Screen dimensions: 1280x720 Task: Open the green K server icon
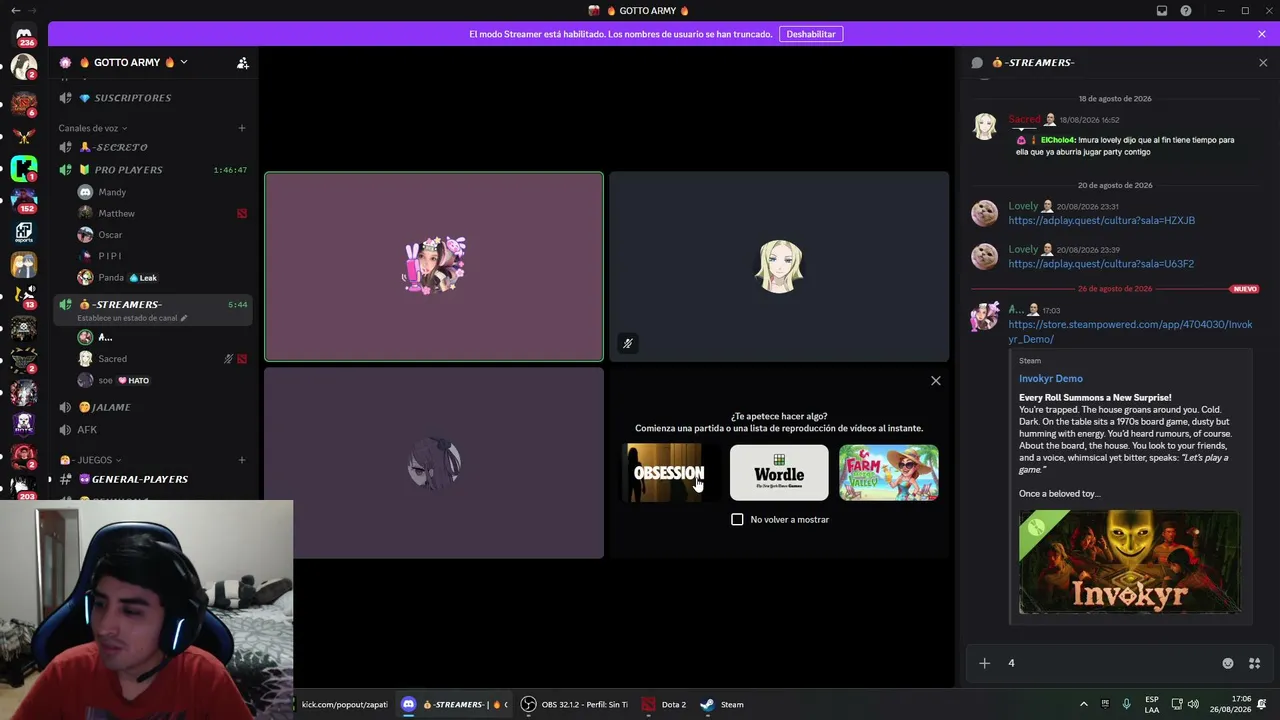24,167
